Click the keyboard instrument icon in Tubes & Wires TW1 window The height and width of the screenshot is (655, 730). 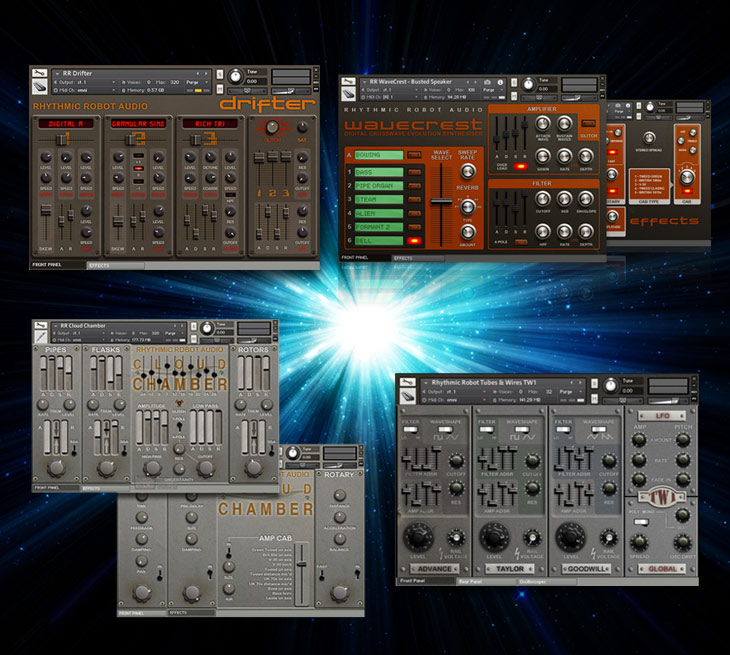(x=407, y=397)
